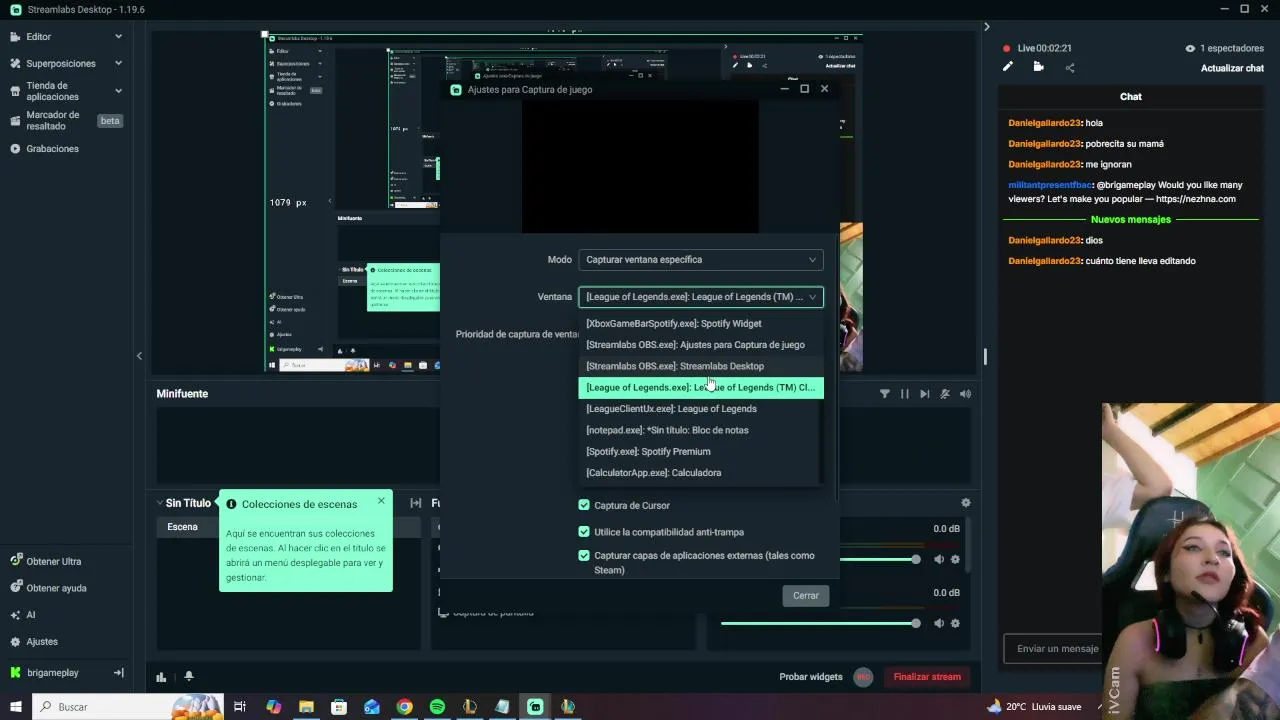
Task: Select Spotify.exe Spotify Premium option
Action: click(x=700, y=452)
